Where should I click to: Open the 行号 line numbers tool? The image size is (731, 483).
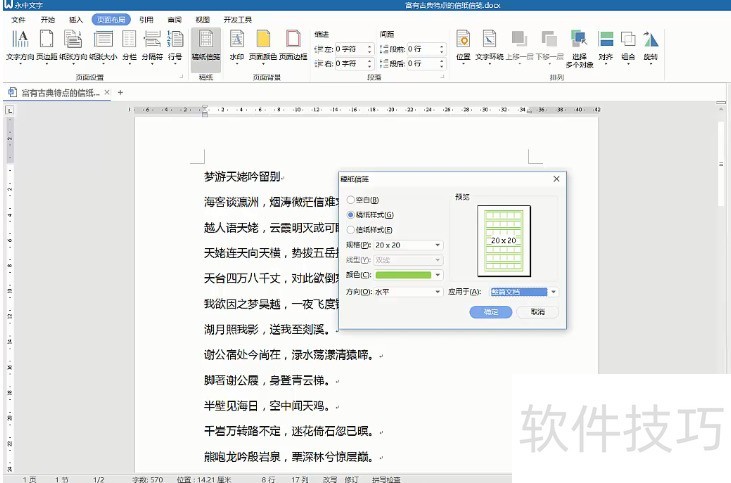point(175,46)
